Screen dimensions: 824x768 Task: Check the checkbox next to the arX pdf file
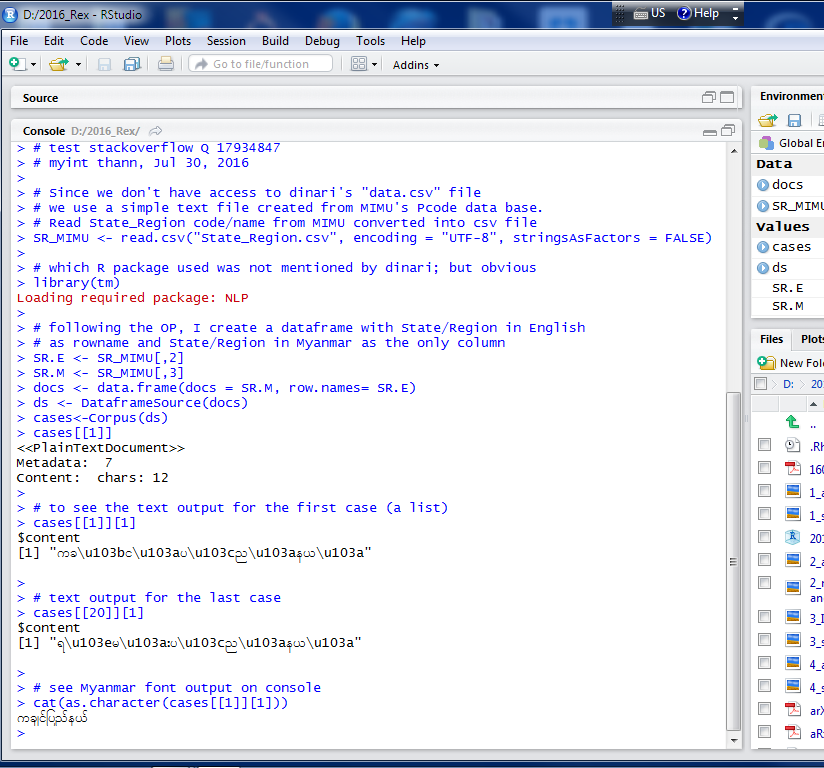pos(765,708)
